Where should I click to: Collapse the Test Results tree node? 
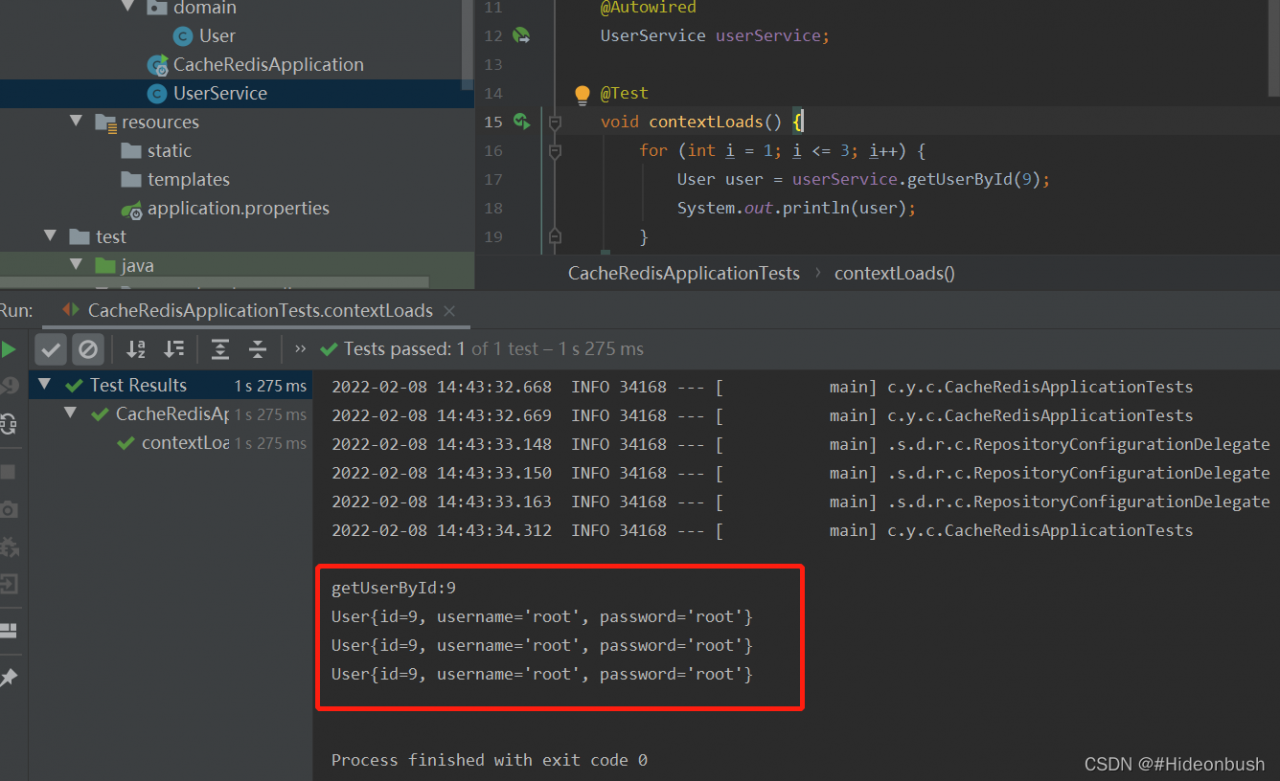click(x=45, y=385)
